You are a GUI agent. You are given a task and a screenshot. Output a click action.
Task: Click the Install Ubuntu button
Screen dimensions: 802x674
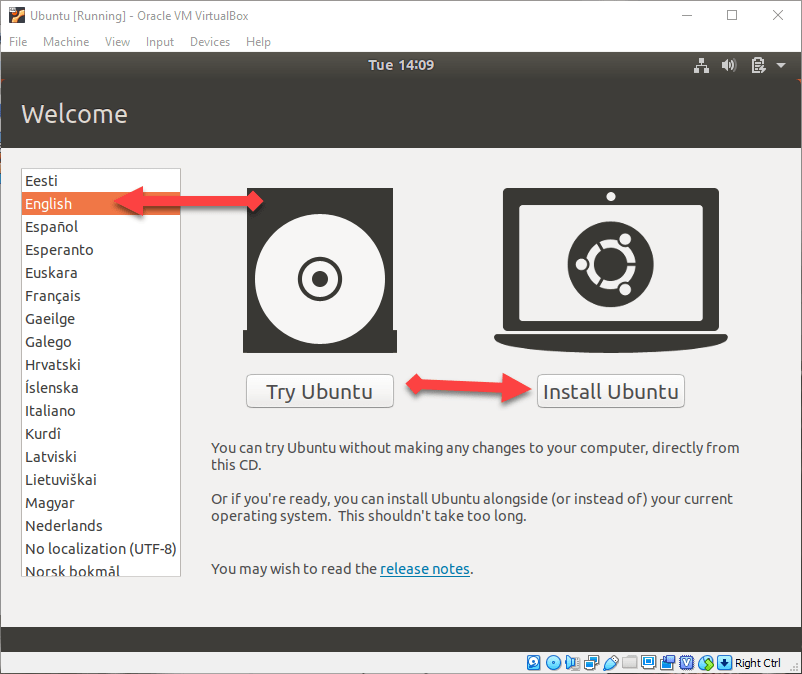pyautogui.click(x=611, y=392)
